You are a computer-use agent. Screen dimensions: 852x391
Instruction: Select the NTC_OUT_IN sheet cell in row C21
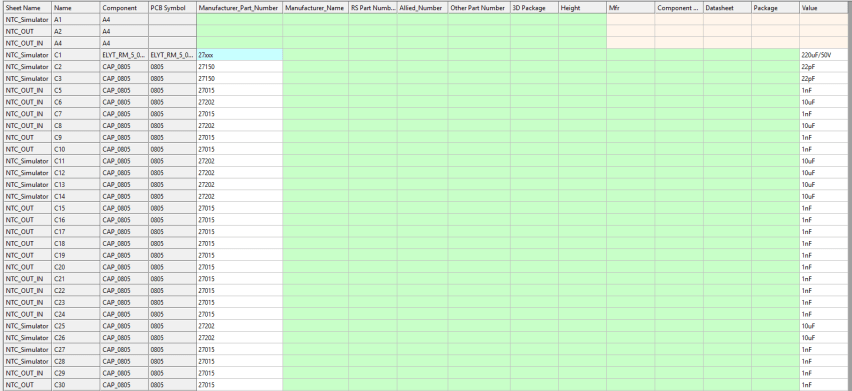28,279
